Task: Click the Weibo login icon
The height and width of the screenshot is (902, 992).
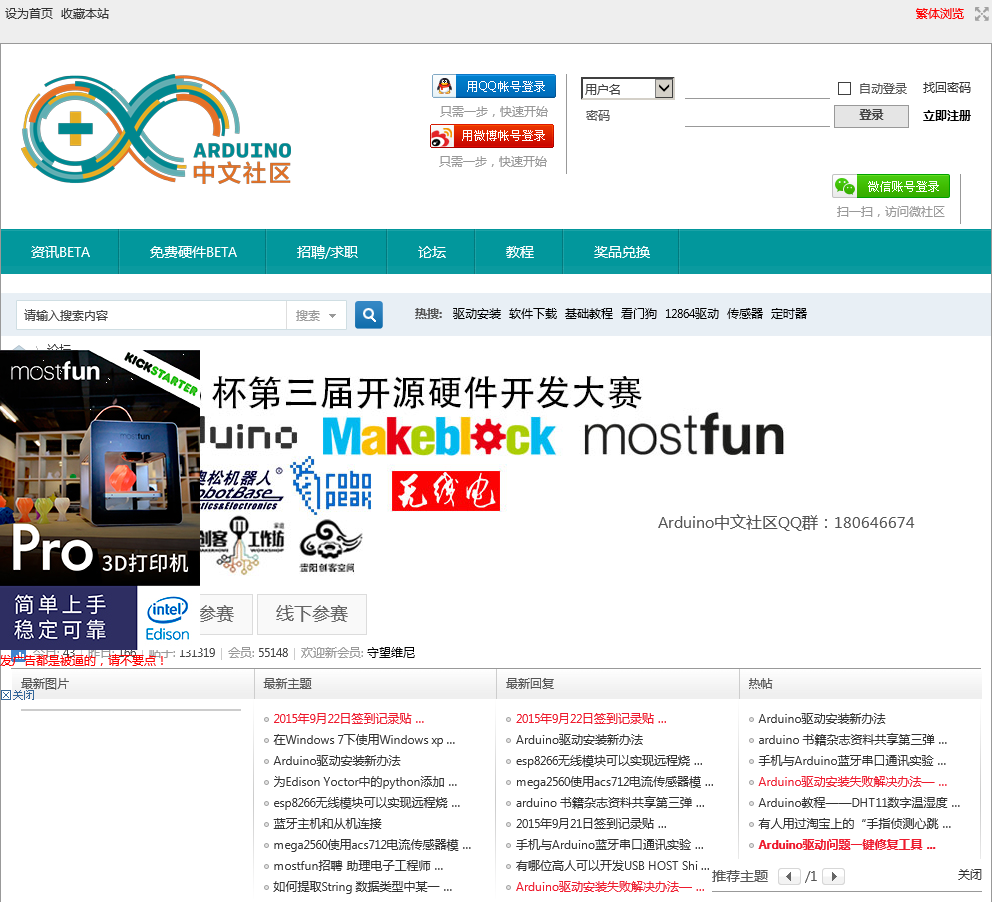Action: click(x=442, y=136)
